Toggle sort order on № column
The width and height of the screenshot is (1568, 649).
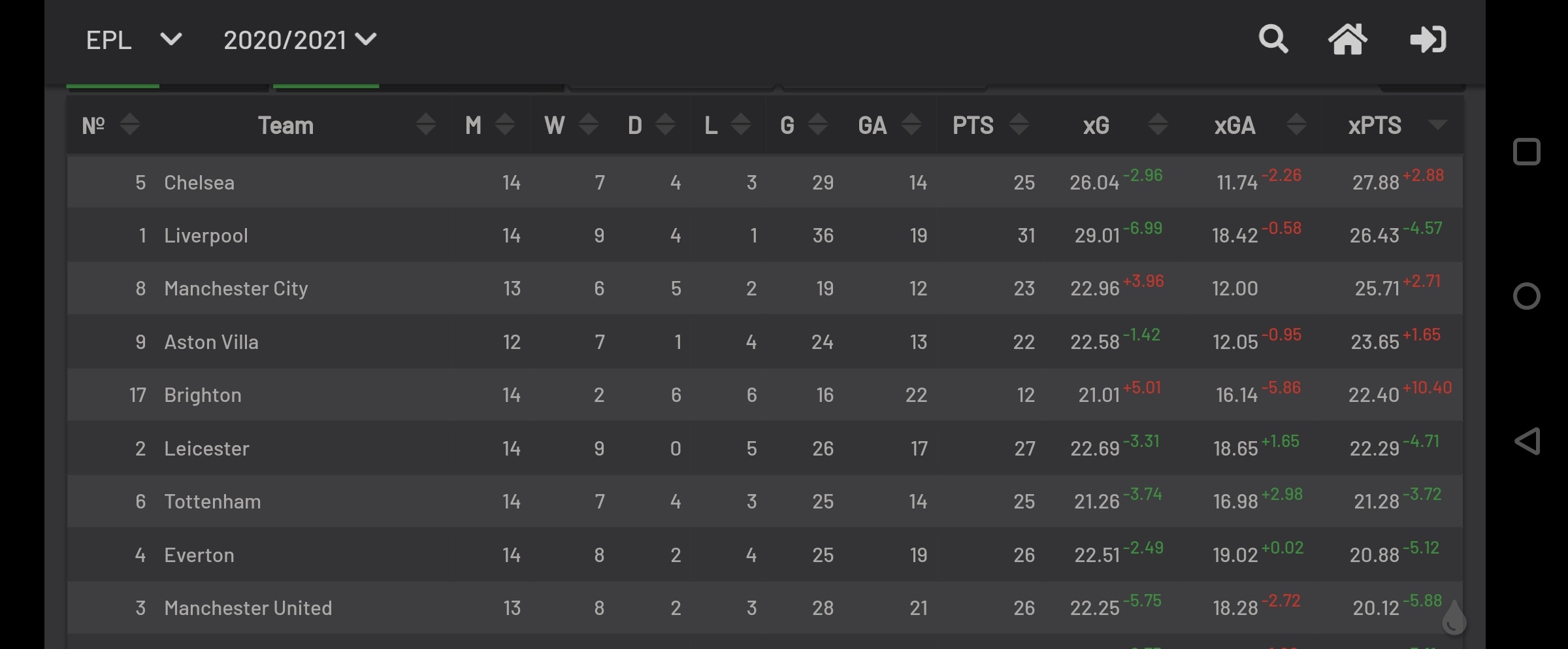[x=130, y=124]
